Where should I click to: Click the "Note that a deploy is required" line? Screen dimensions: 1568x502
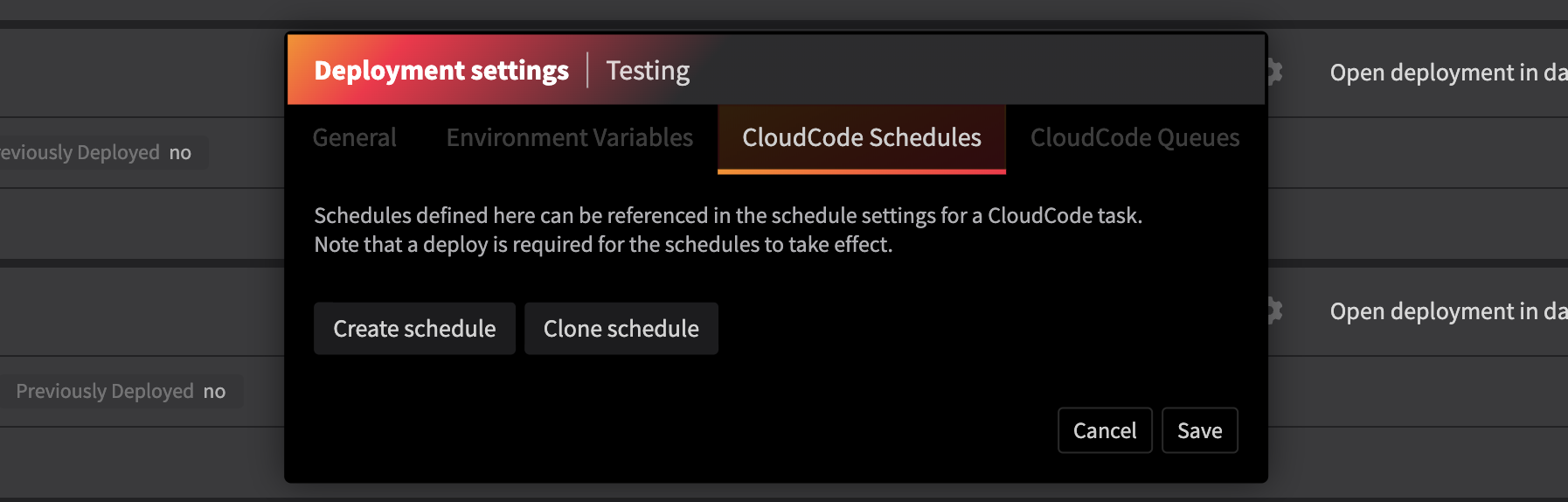point(603,244)
